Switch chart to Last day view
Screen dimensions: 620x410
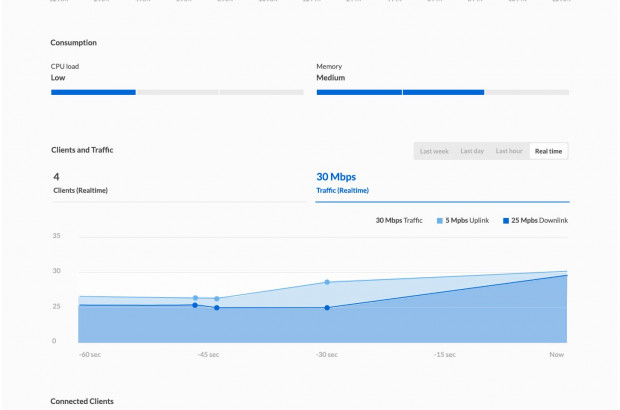[x=472, y=151]
